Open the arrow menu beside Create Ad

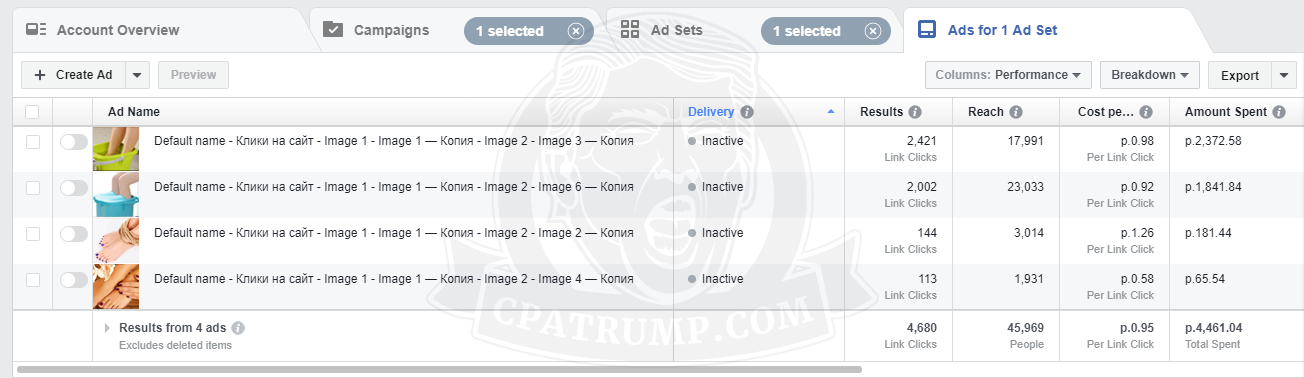(138, 75)
